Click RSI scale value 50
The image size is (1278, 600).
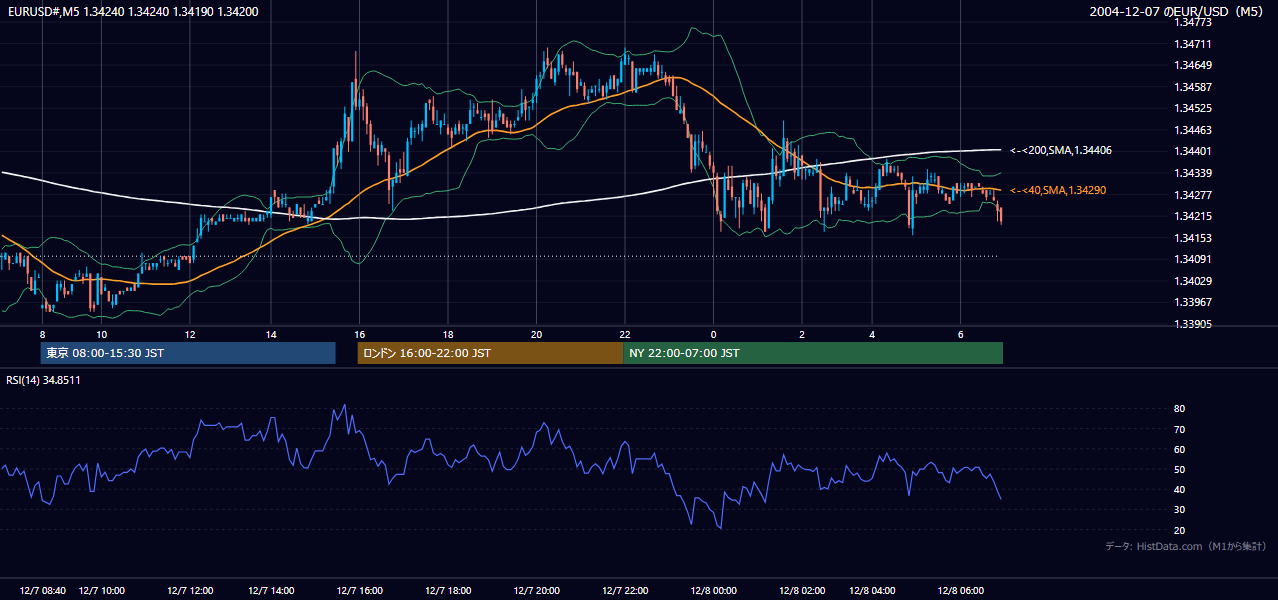coord(1179,469)
